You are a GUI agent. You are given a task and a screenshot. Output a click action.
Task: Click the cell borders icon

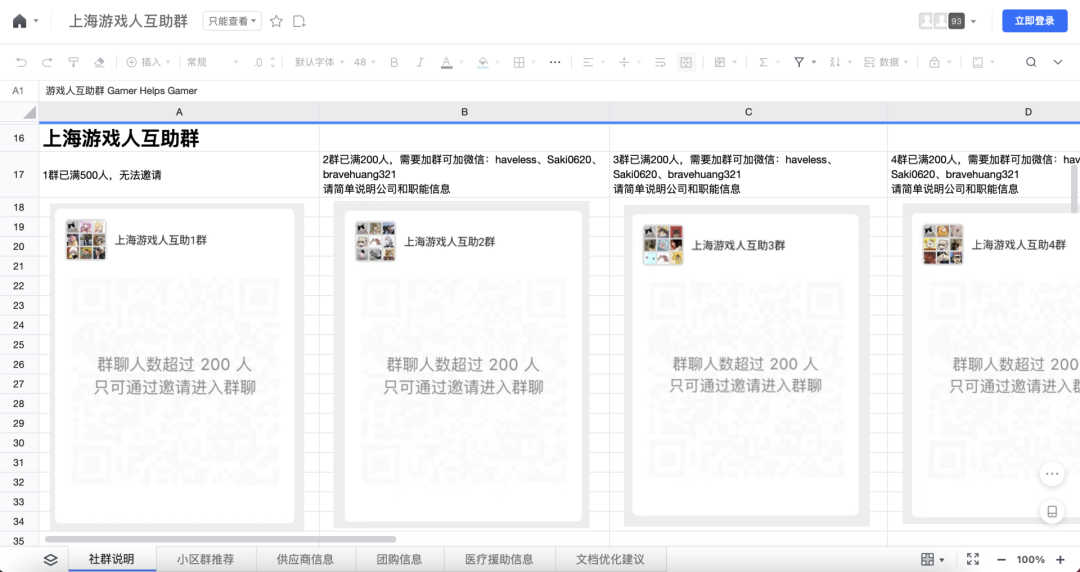coord(519,62)
